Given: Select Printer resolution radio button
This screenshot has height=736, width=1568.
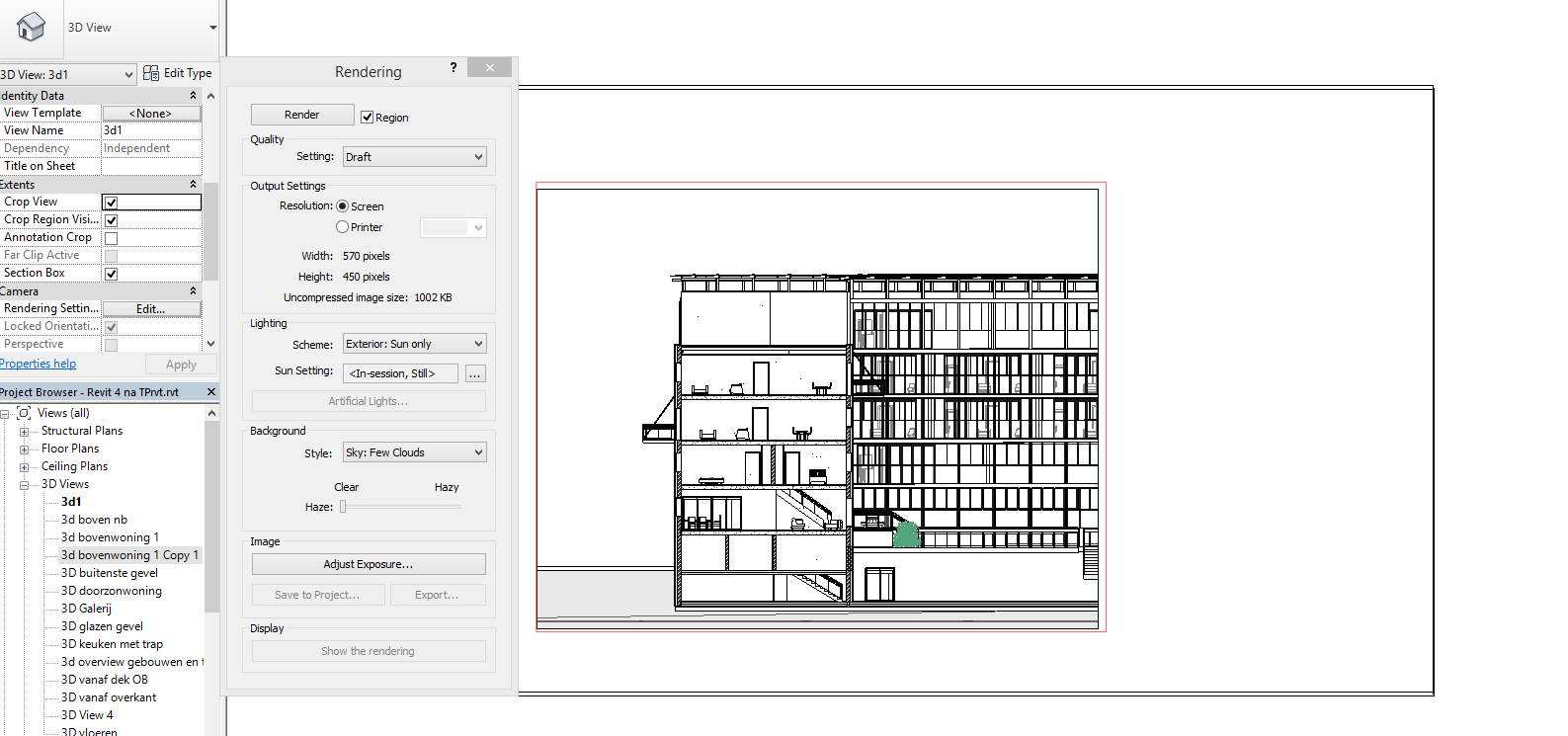Looking at the screenshot, I should tap(343, 227).
